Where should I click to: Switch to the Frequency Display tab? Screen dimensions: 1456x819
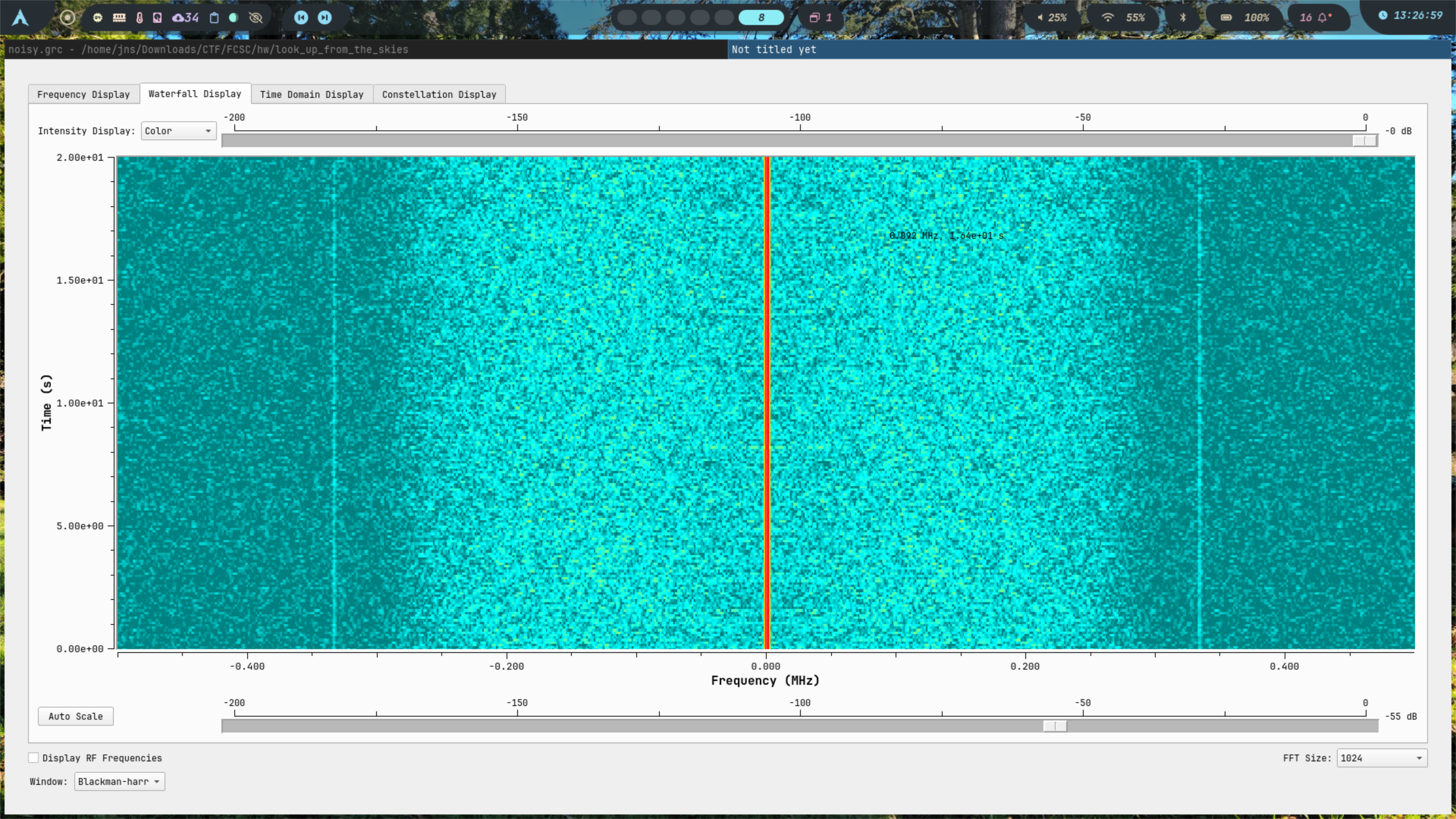pyautogui.click(x=83, y=94)
